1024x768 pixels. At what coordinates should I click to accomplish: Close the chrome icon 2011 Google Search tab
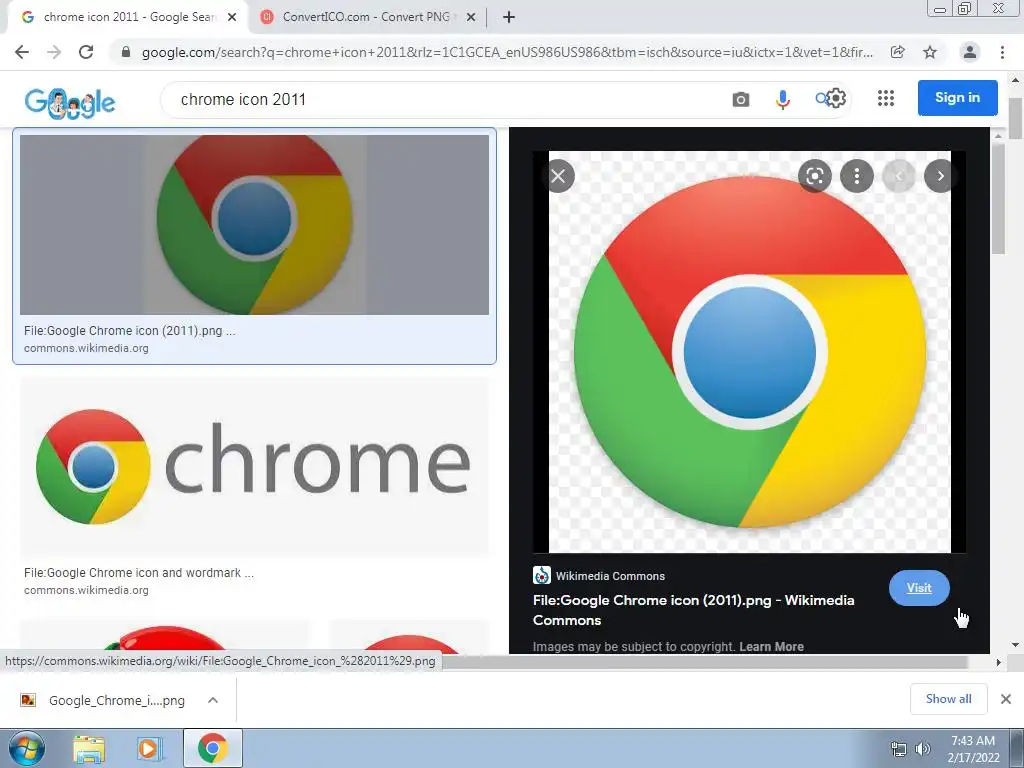pyautogui.click(x=232, y=17)
